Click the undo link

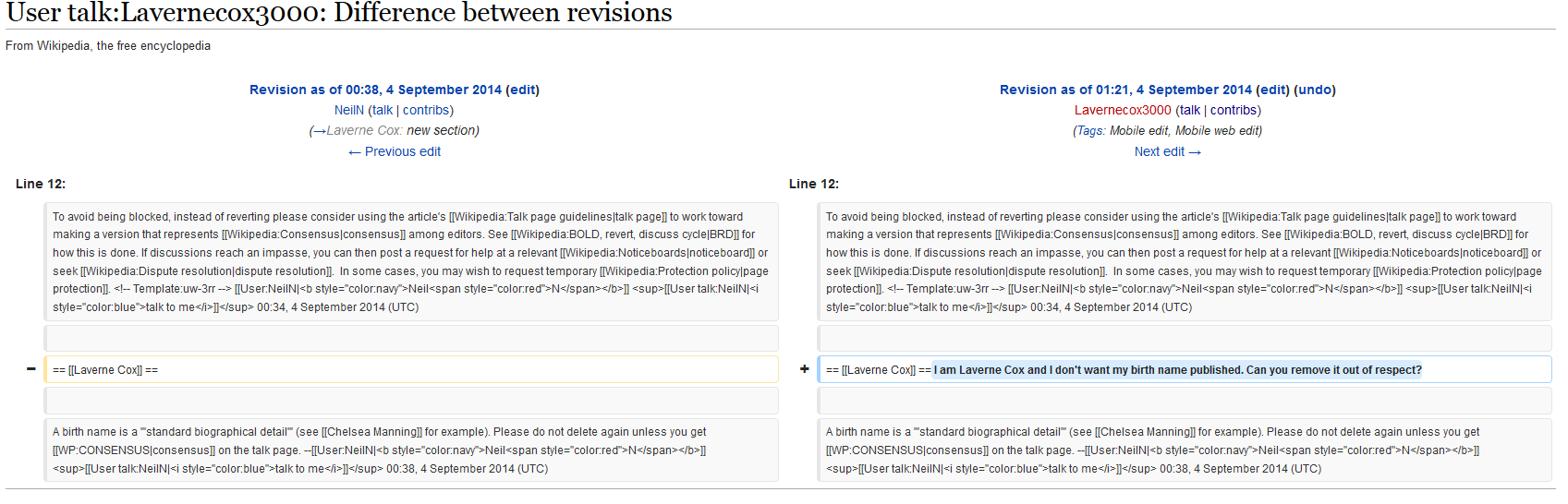[x=1316, y=90]
